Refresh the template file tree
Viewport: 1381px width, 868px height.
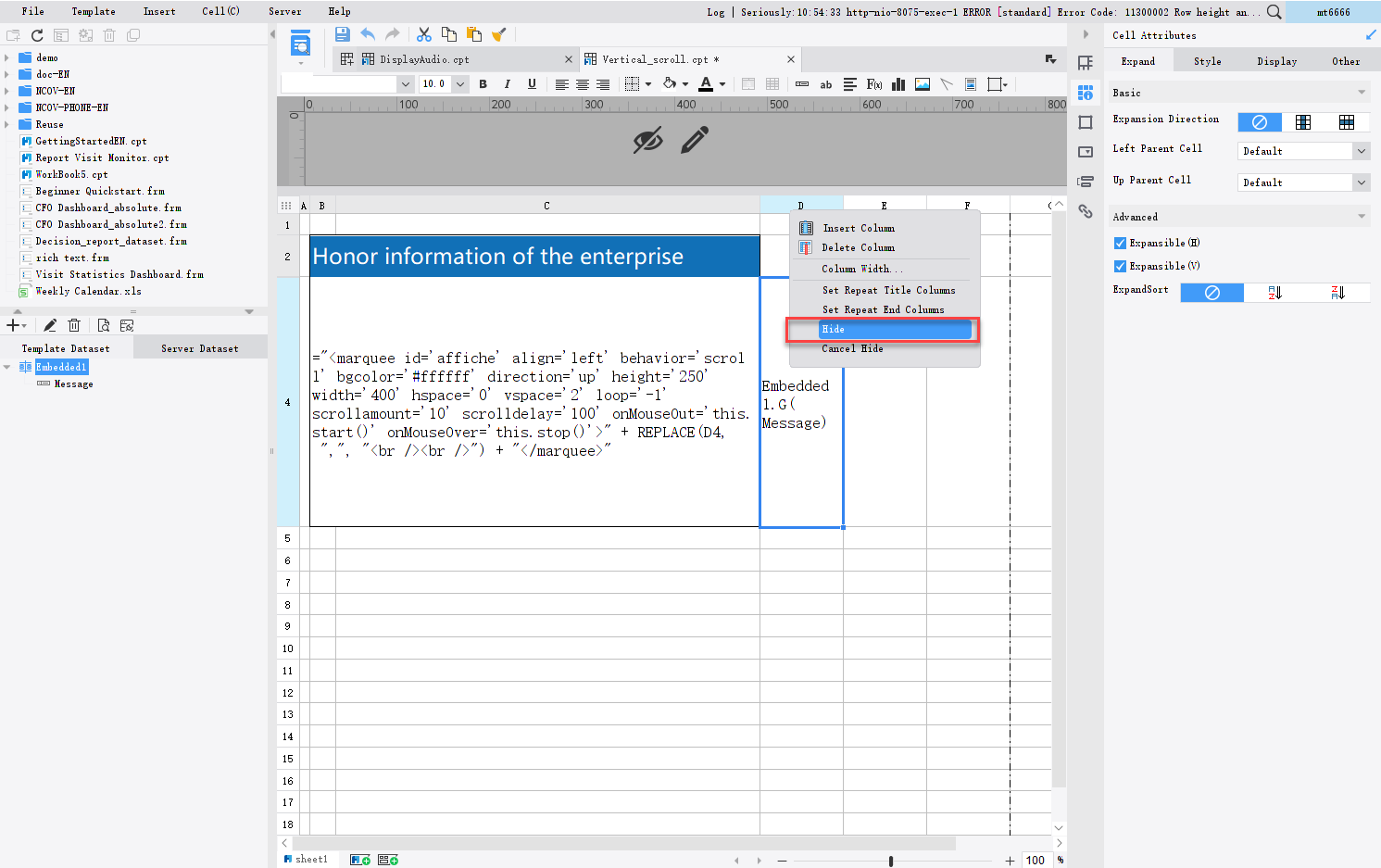pyautogui.click(x=37, y=35)
